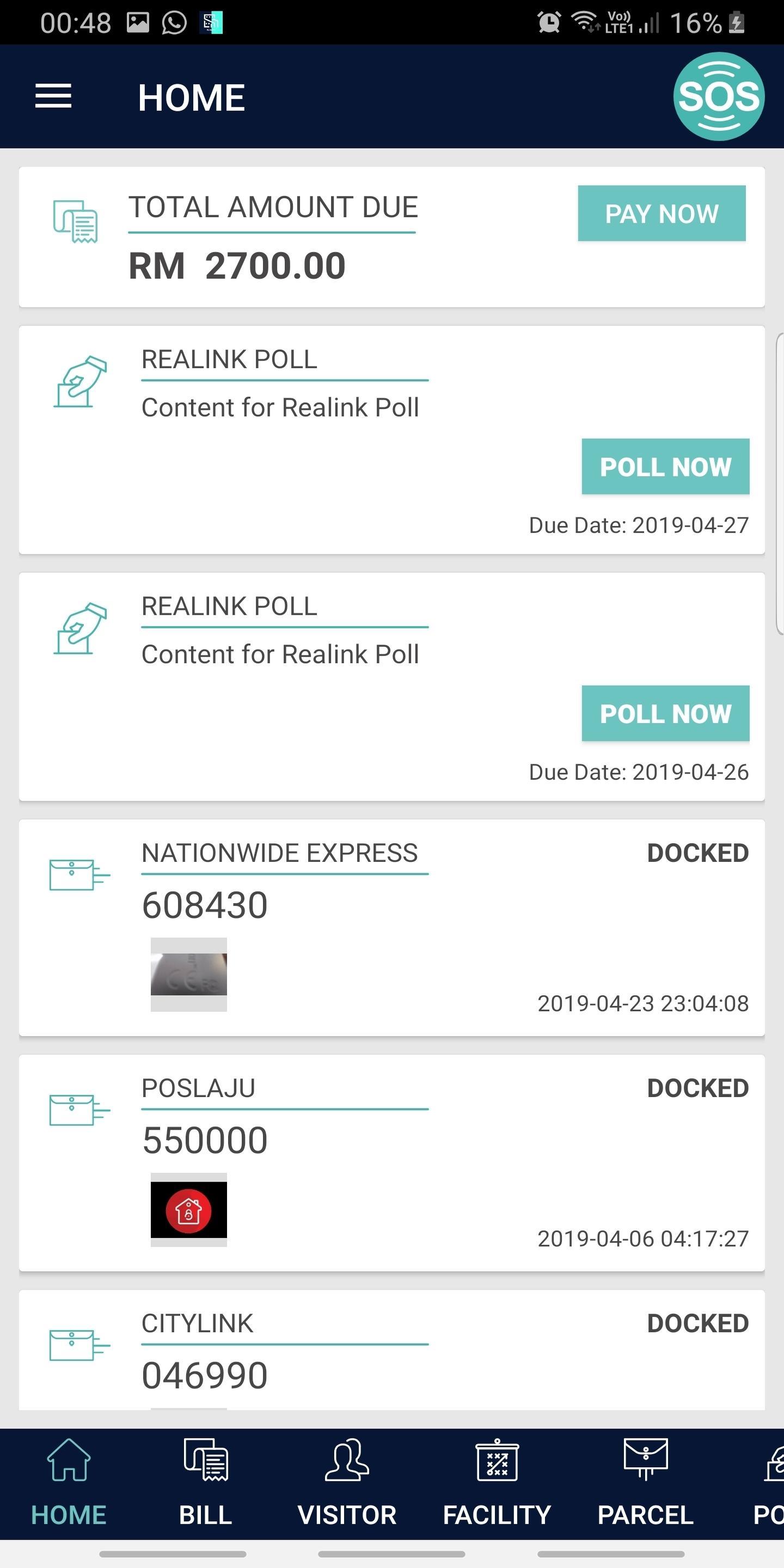This screenshot has width=784, height=1568.
Task: Tap the bill receipt icon beside Total Amount Due
Action: pyautogui.click(x=76, y=220)
